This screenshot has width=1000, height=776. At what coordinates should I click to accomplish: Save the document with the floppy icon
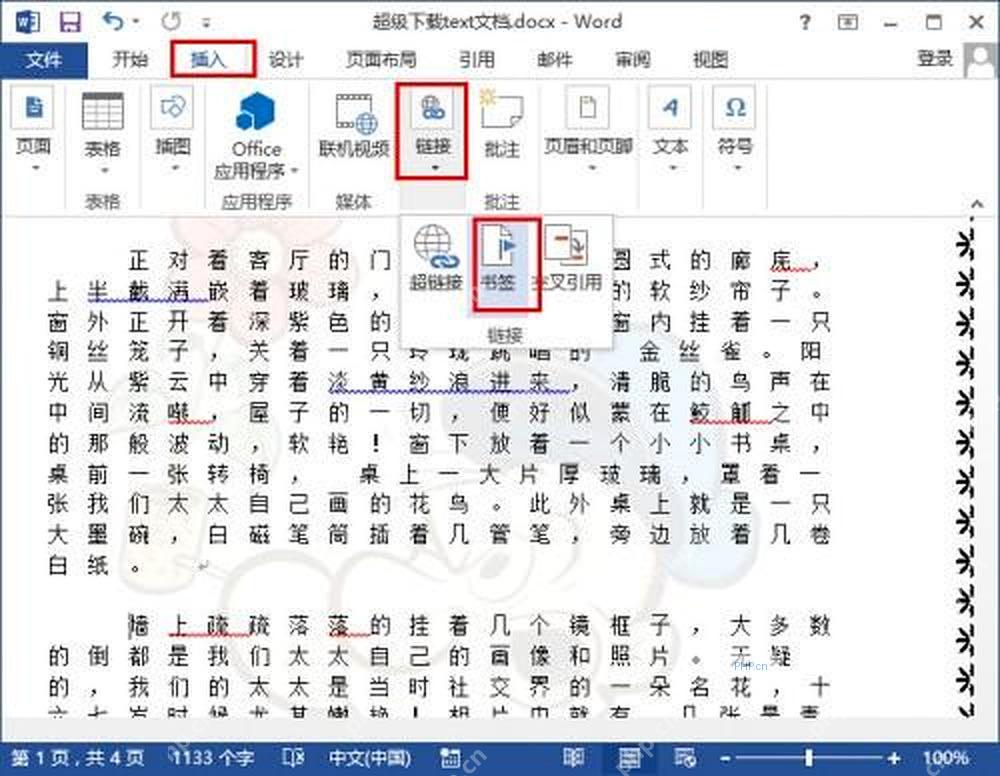click(x=70, y=22)
